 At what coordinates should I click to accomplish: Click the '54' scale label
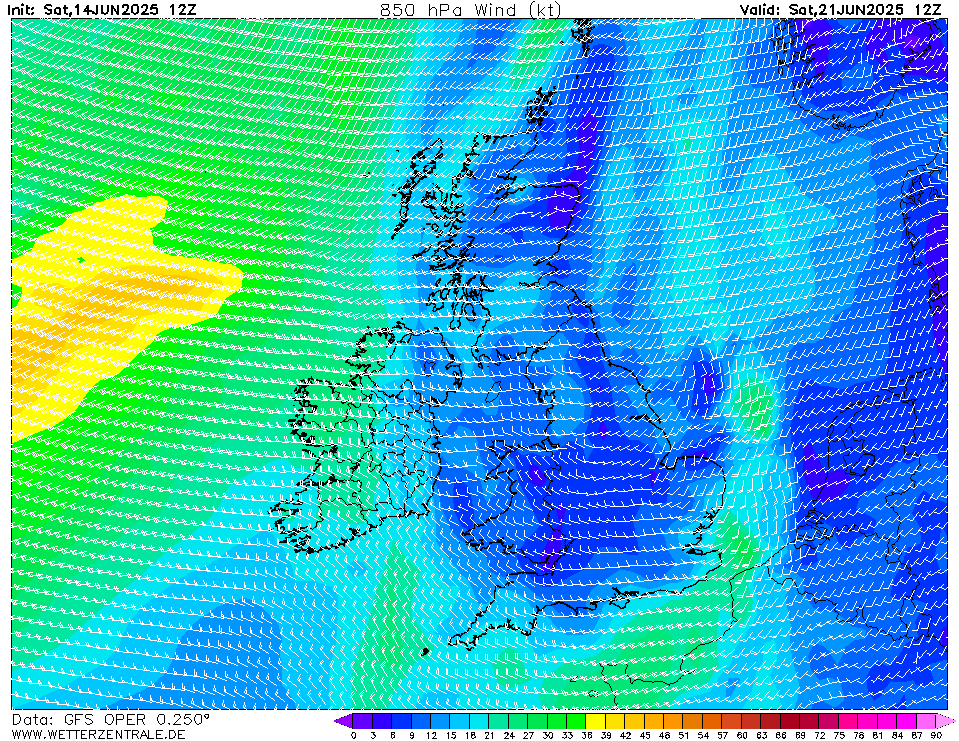pyautogui.click(x=703, y=735)
